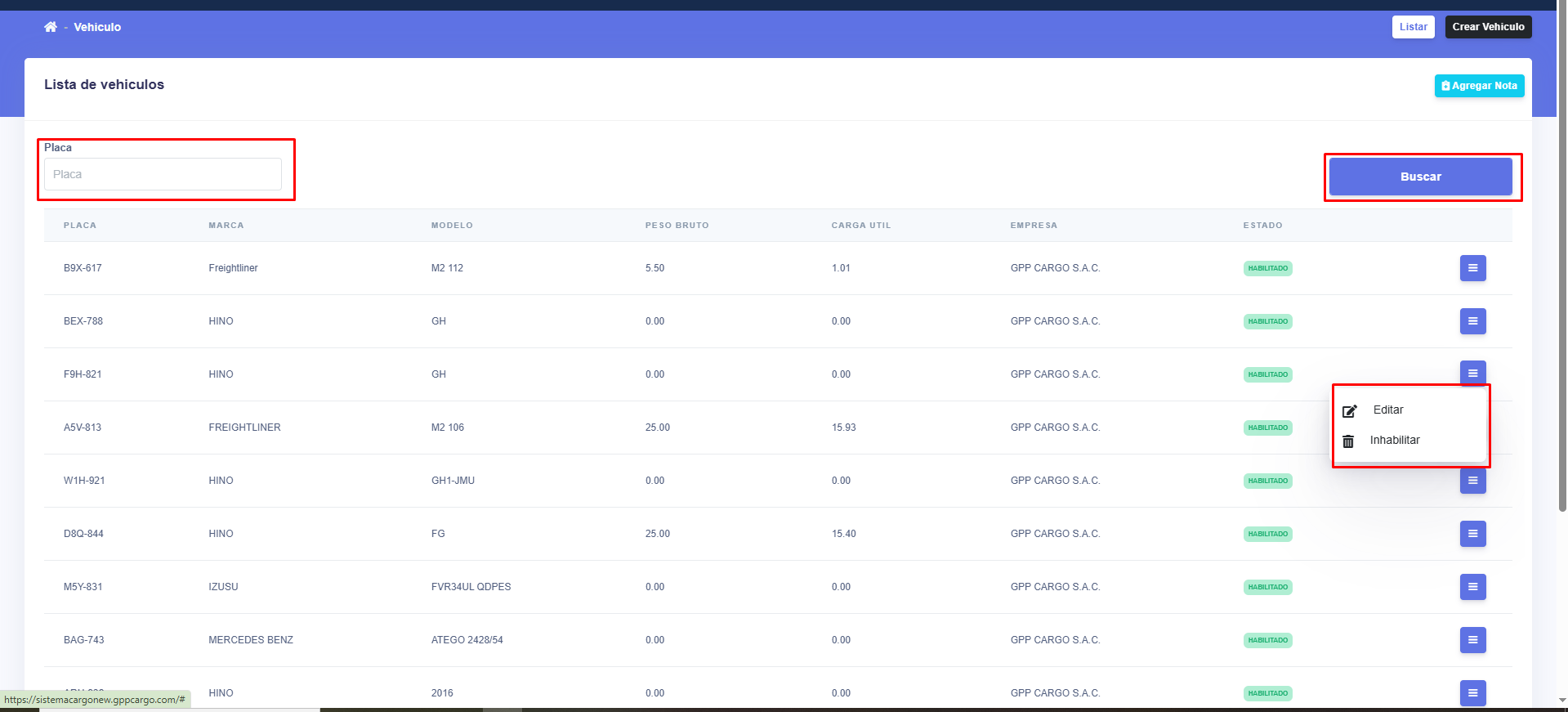
Task: Select Editar from the context menu
Action: coord(1388,410)
